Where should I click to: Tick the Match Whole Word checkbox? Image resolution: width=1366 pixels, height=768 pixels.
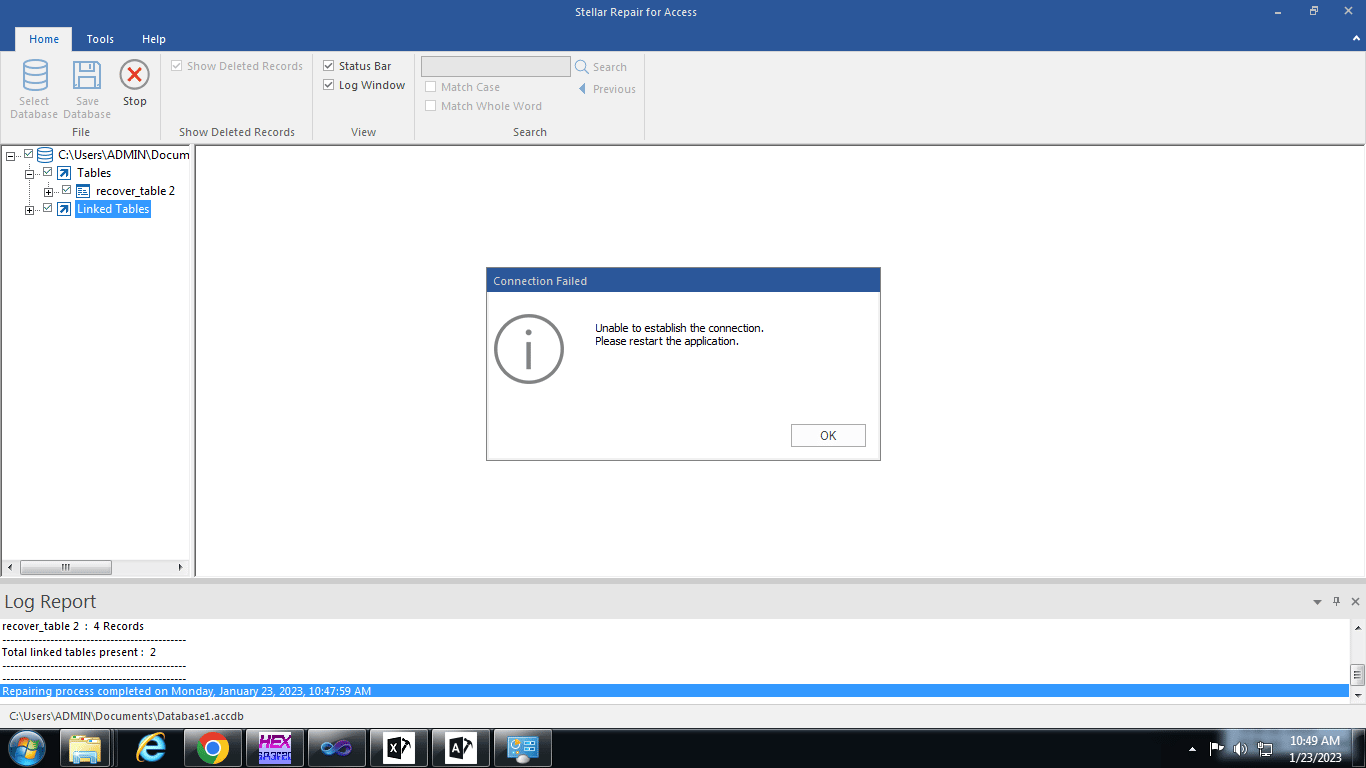pos(431,106)
